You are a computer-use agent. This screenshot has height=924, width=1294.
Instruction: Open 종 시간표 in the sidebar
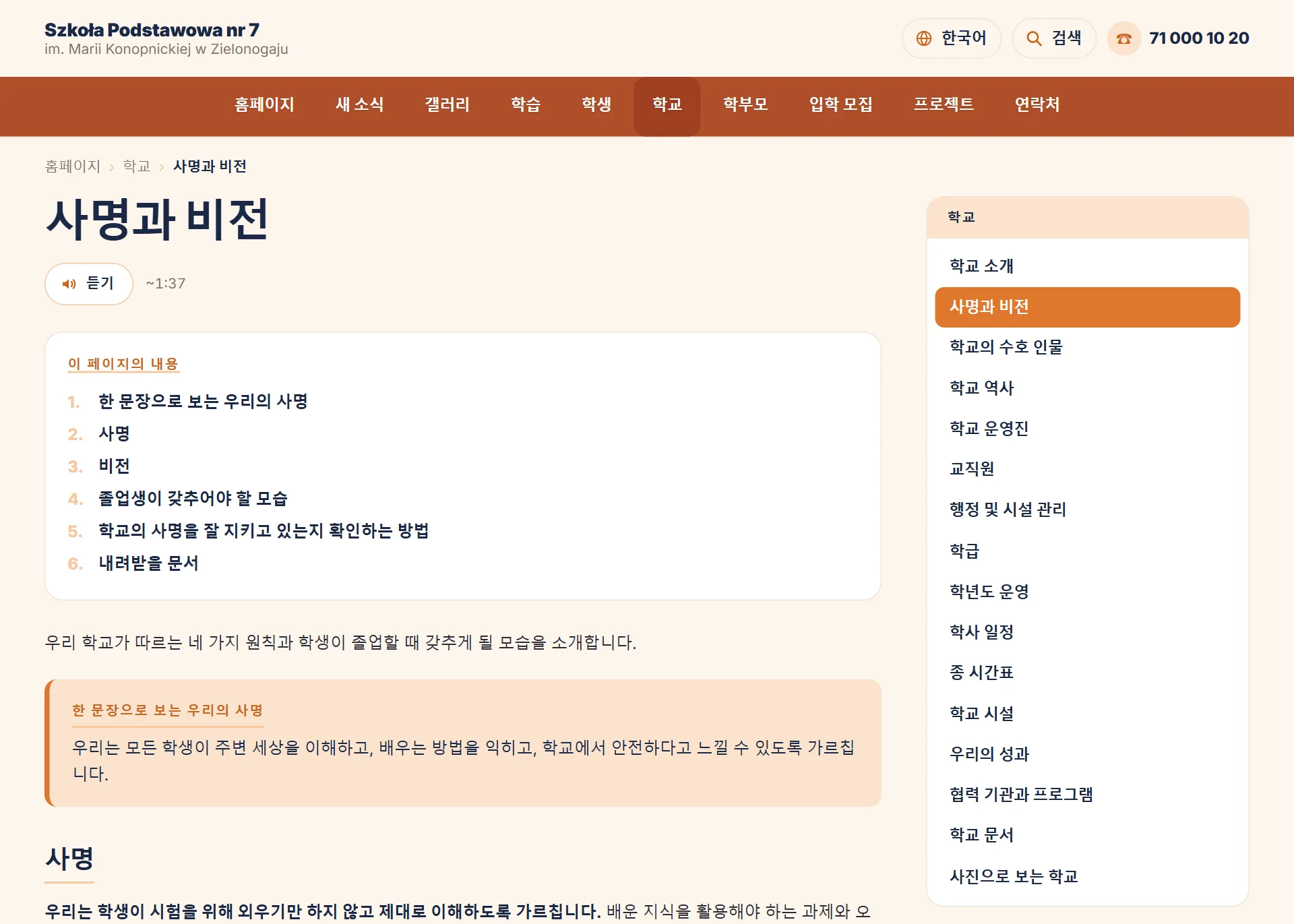coord(1087,673)
